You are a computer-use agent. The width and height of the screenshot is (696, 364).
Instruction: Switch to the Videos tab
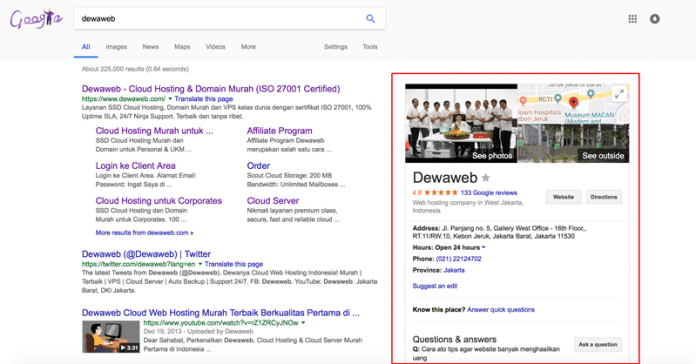tap(215, 47)
